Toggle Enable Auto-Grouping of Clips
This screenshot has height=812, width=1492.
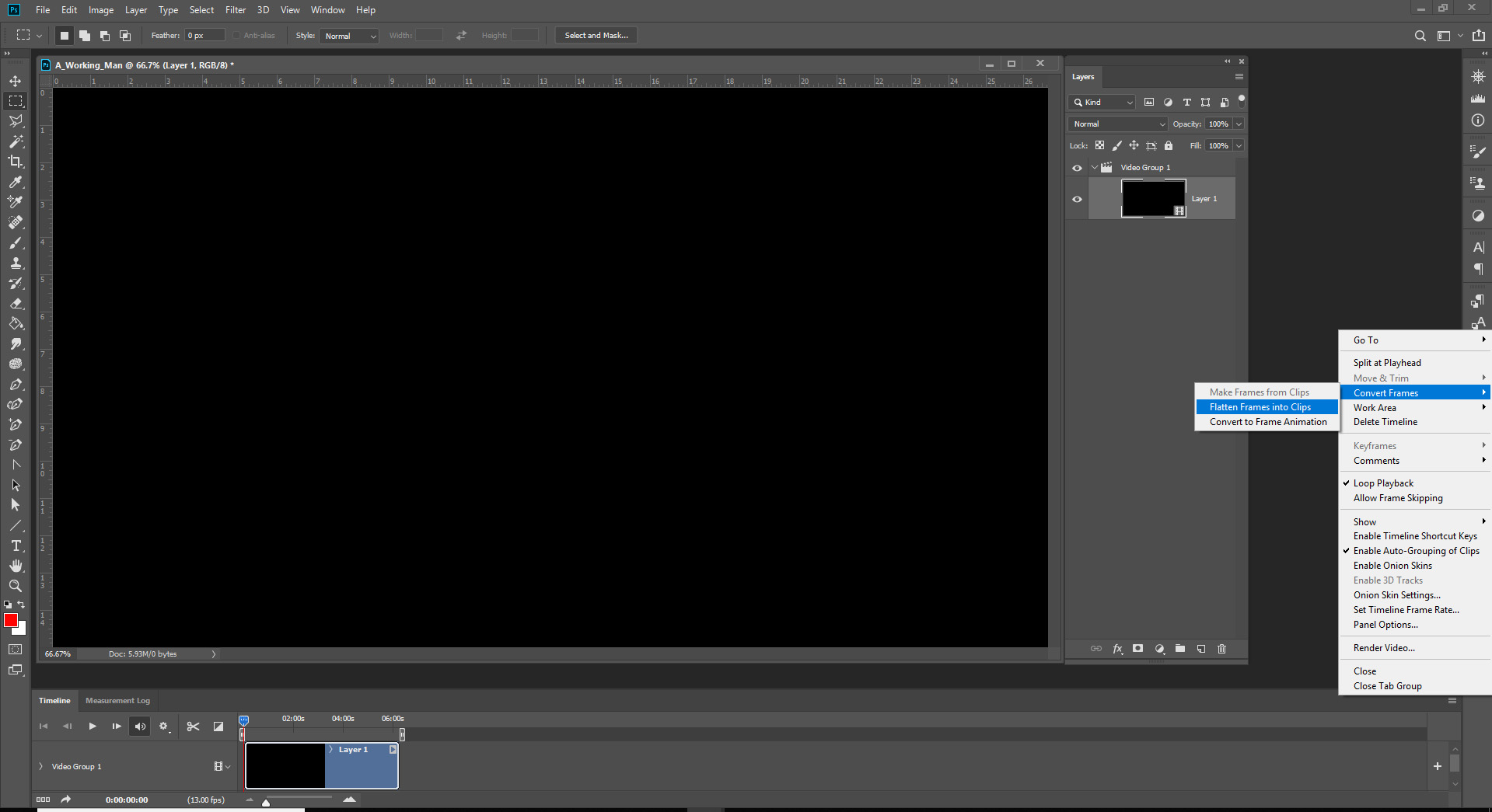click(1415, 550)
